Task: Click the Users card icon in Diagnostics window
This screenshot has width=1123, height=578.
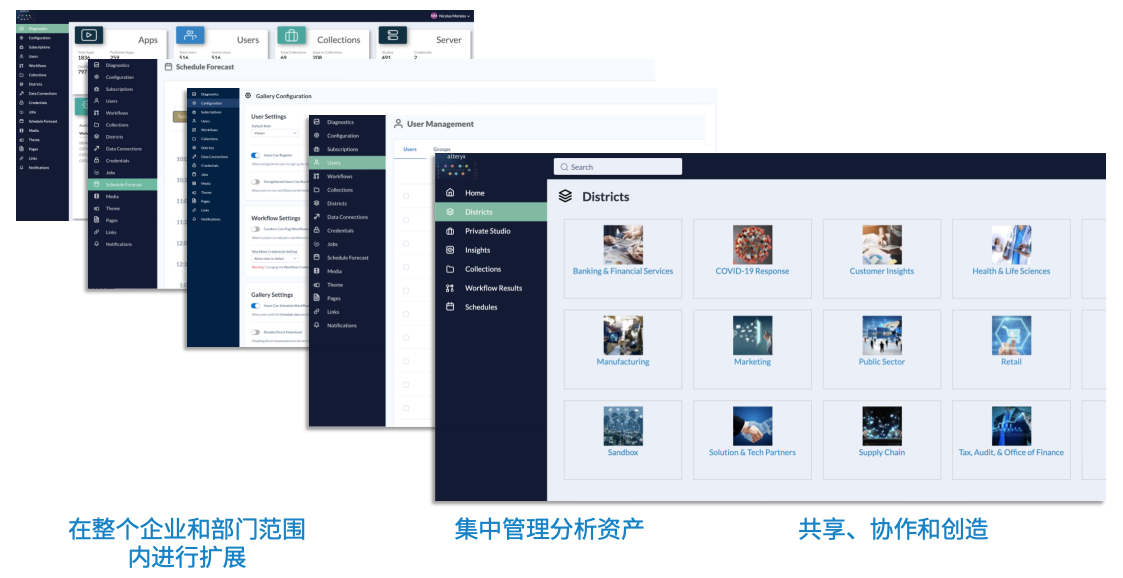Action: (190, 35)
